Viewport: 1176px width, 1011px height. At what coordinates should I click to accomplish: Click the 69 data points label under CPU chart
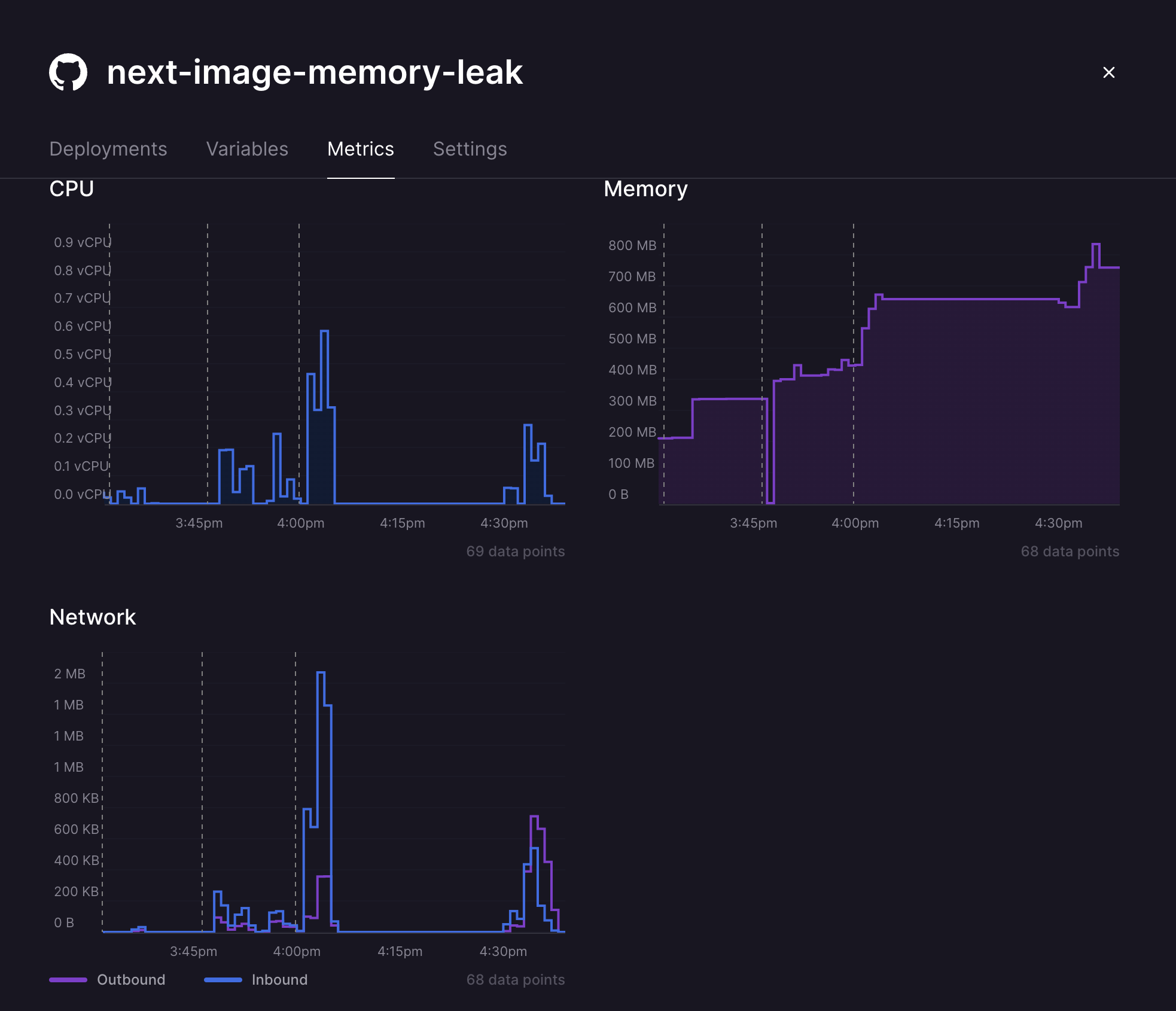pyautogui.click(x=516, y=551)
